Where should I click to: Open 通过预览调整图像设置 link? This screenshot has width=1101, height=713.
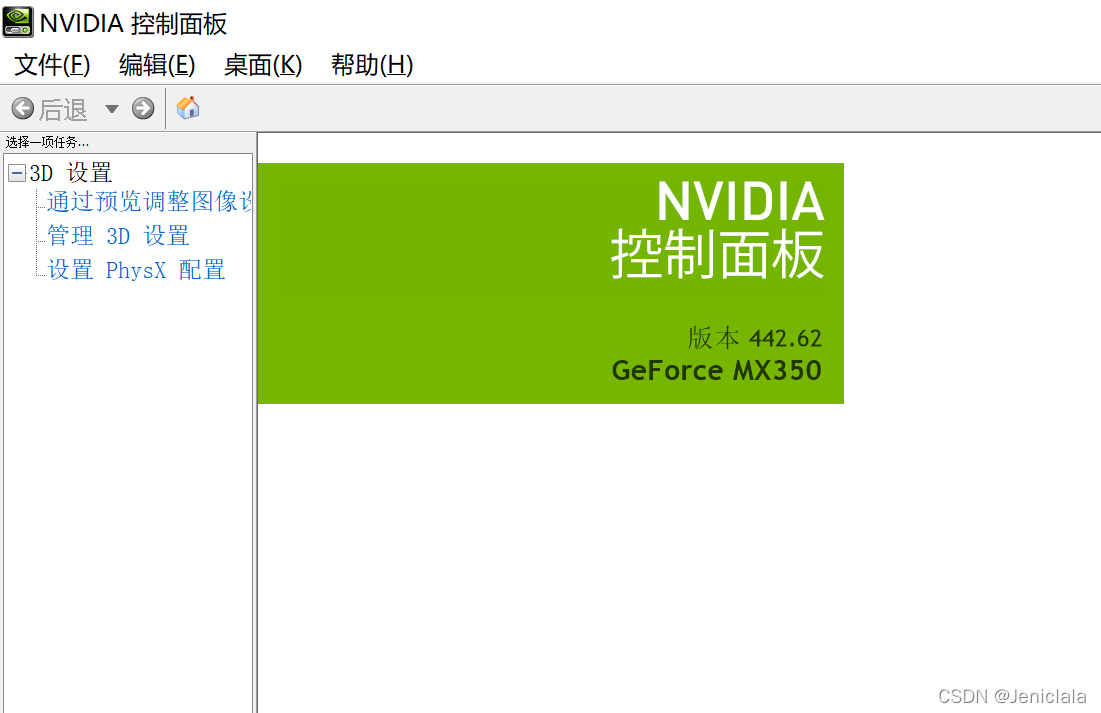(x=149, y=202)
